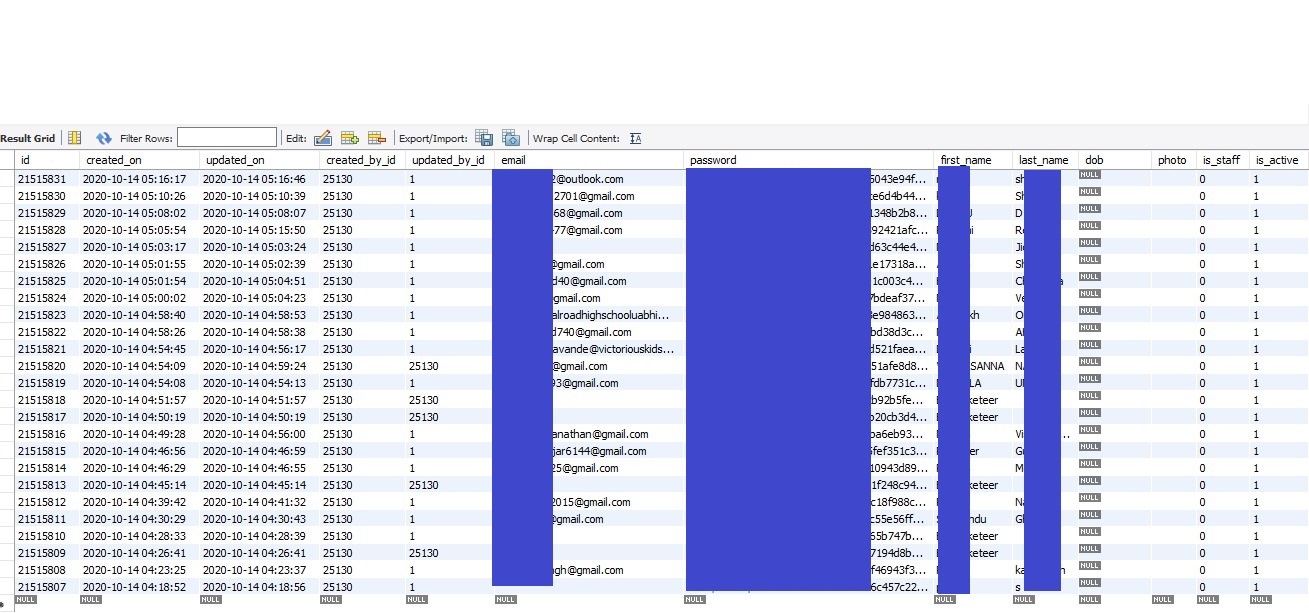Select the is_active column header

click(1277, 159)
